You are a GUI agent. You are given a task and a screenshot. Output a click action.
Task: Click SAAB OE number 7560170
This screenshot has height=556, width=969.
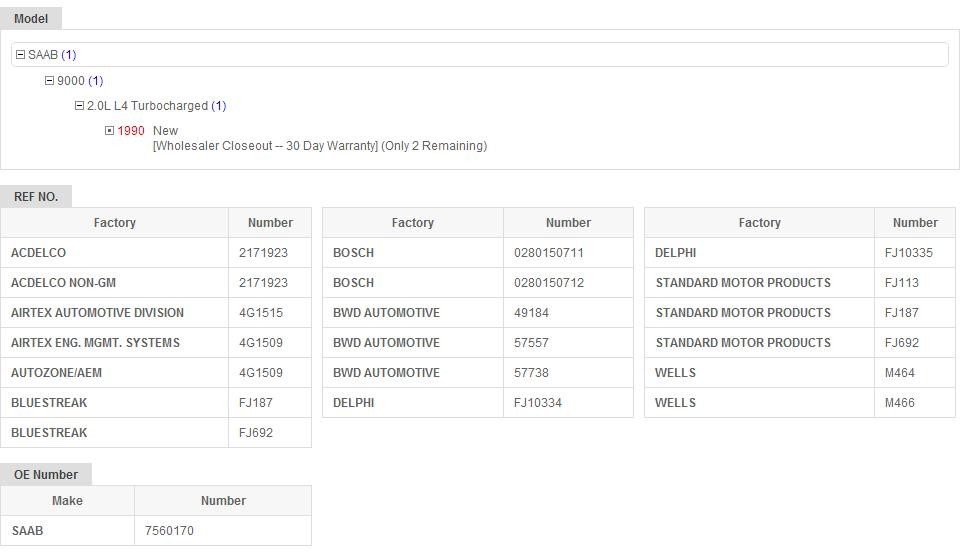click(x=169, y=531)
